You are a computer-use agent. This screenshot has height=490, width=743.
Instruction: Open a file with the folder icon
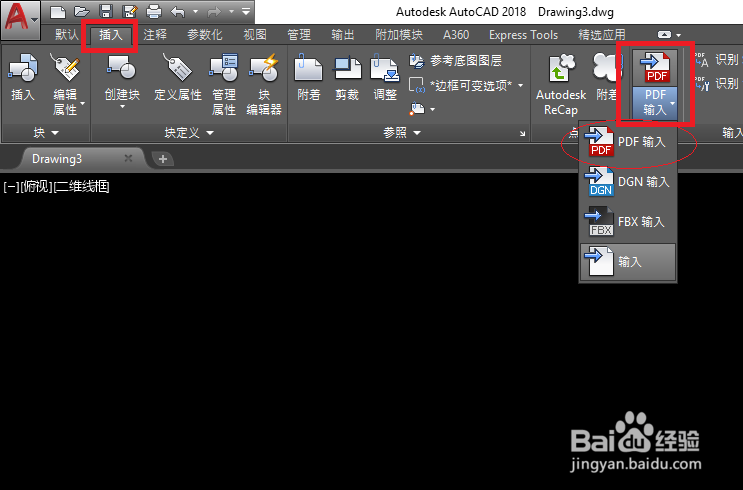(82, 11)
